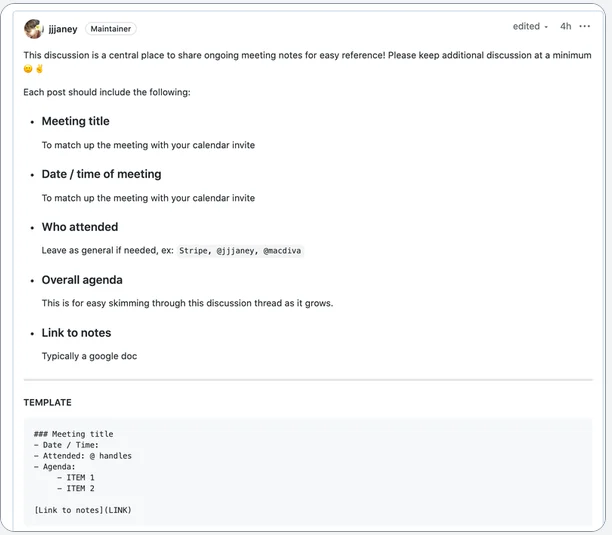612x535 pixels.
Task: Click the Each post should include line
Action: point(107,92)
